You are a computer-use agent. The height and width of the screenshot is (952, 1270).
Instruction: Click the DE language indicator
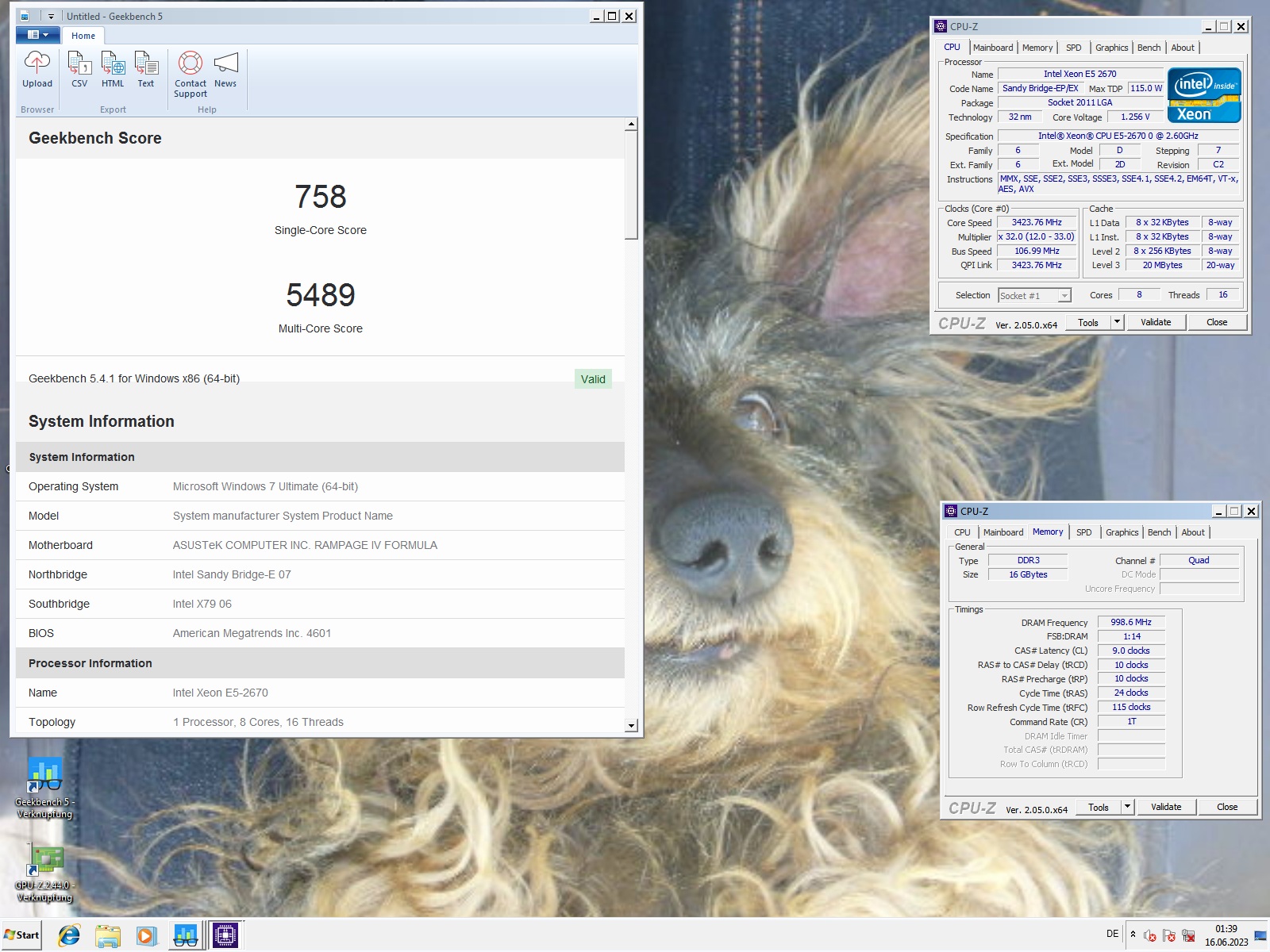1113,934
